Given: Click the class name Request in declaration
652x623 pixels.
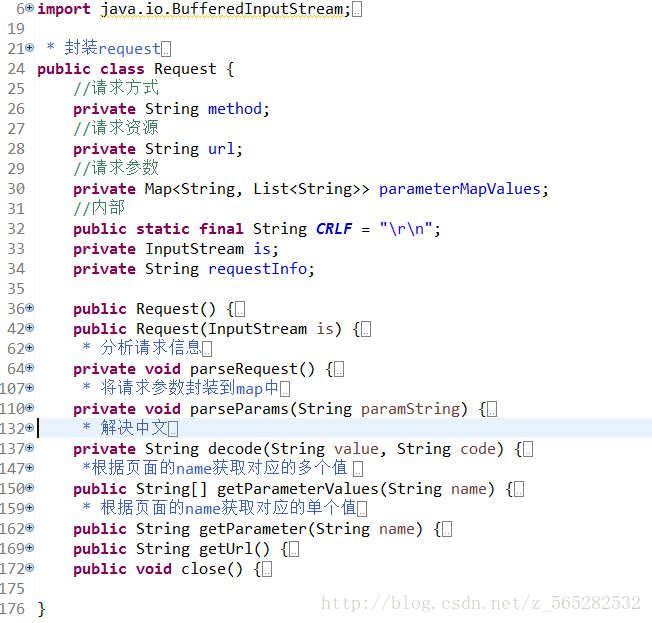Looking at the screenshot, I should click(185, 69).
